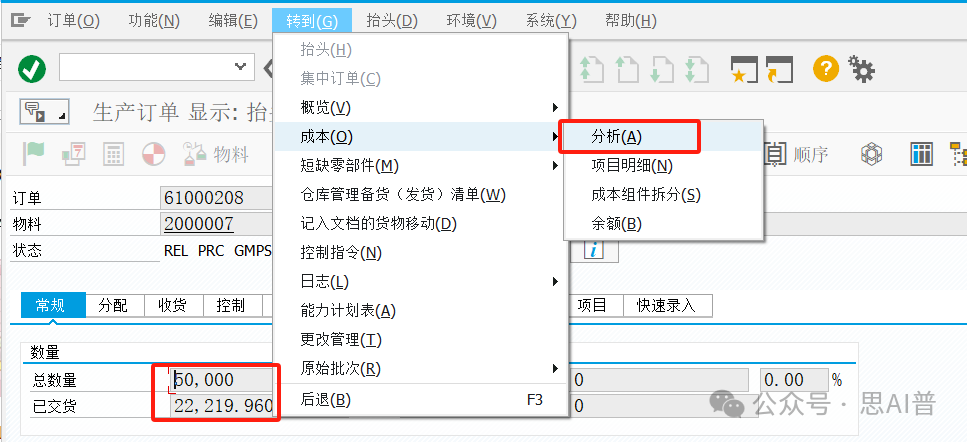Image resolution: width=967 pixels, height=442 pixels.
Task: Open the calculator costing icon
Action: pyautogui.click(x=113, y=154)
